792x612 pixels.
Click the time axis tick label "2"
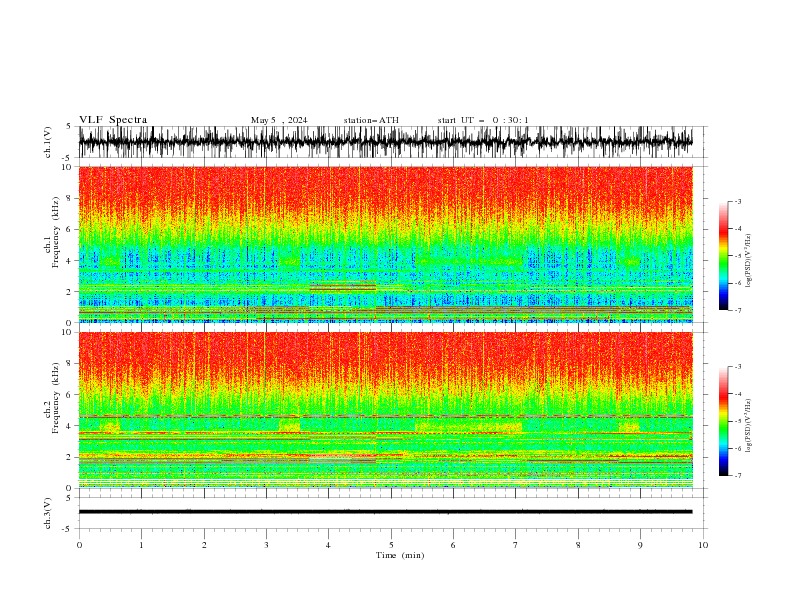tap(204, 545)
